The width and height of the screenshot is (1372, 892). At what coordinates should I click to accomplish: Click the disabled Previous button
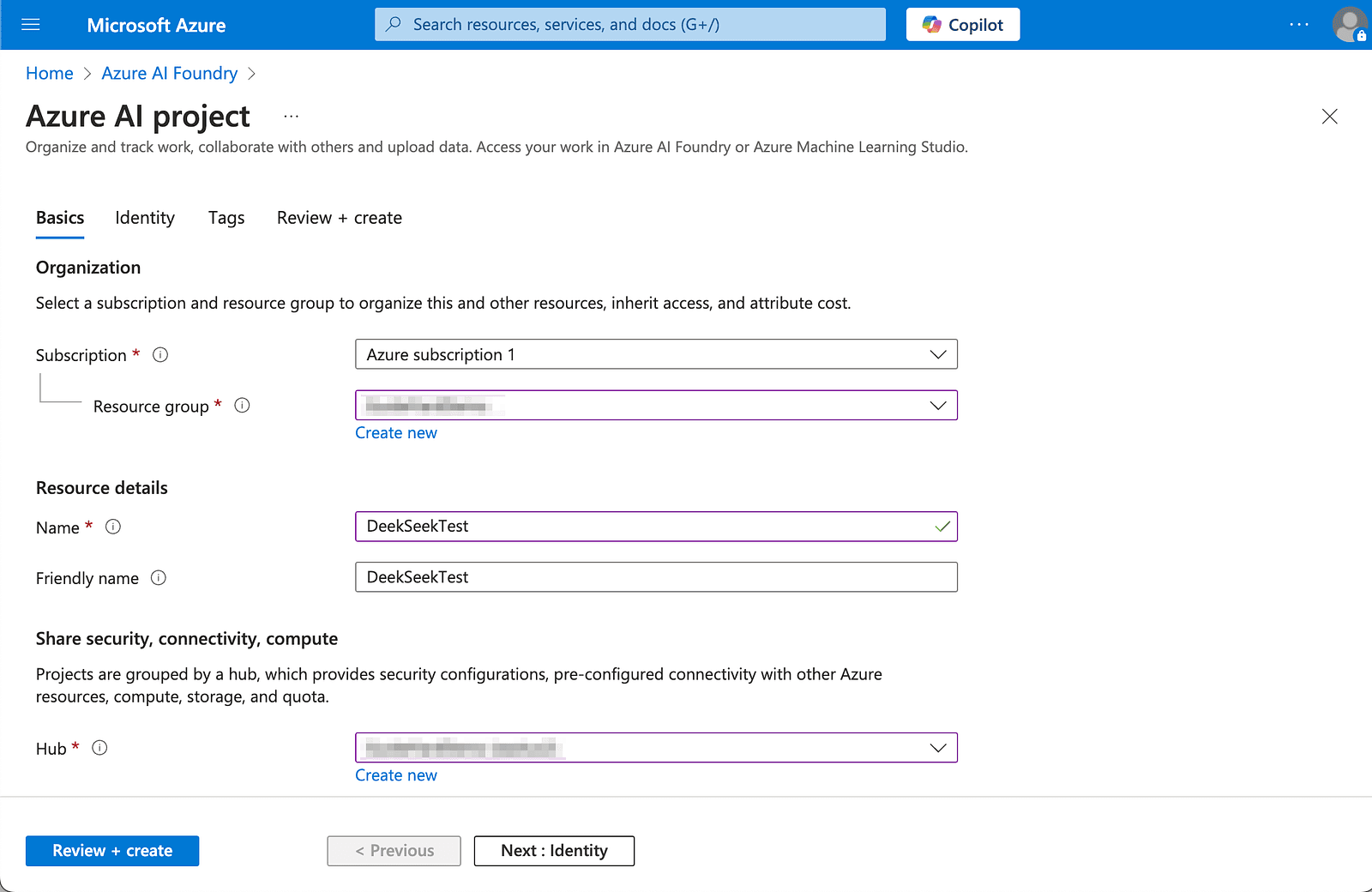click(394, 851)
